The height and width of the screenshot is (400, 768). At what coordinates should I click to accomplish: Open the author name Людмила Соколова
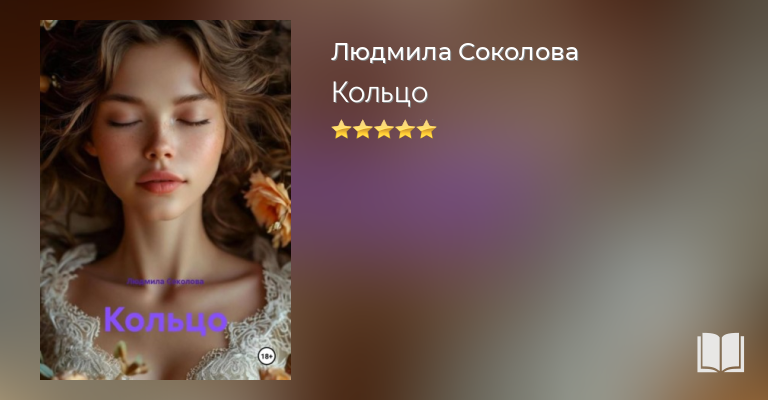coord(455,52)
